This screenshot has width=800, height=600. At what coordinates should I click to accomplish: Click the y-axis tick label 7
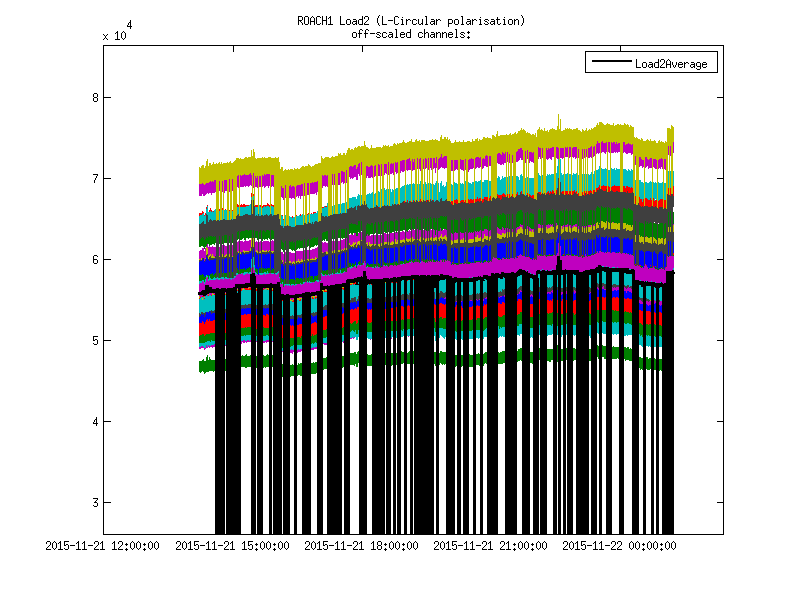(x=94, y=179)
